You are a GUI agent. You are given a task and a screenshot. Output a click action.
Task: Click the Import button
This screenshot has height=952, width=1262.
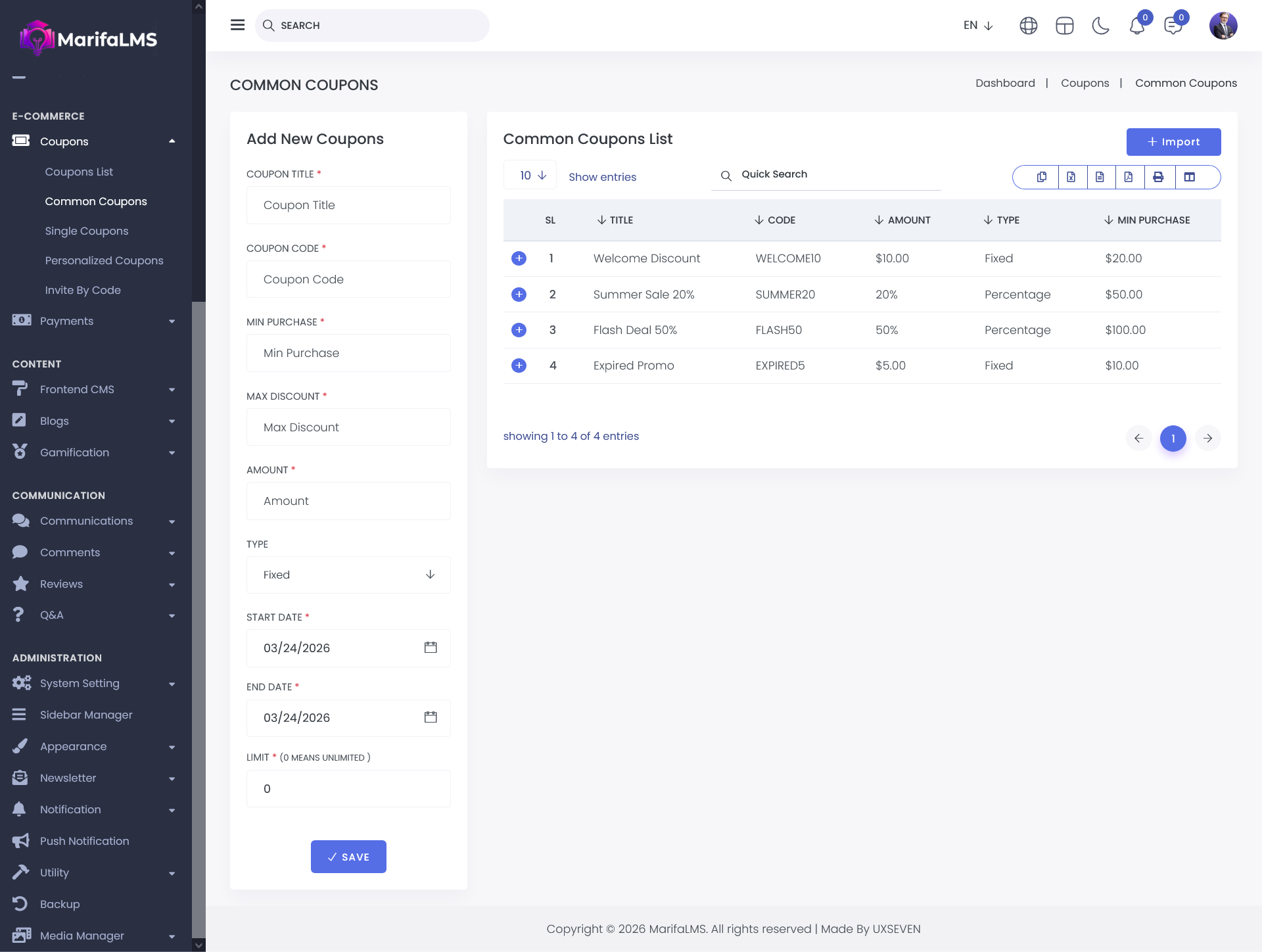pyautogui.click(x=1173, y=142)
